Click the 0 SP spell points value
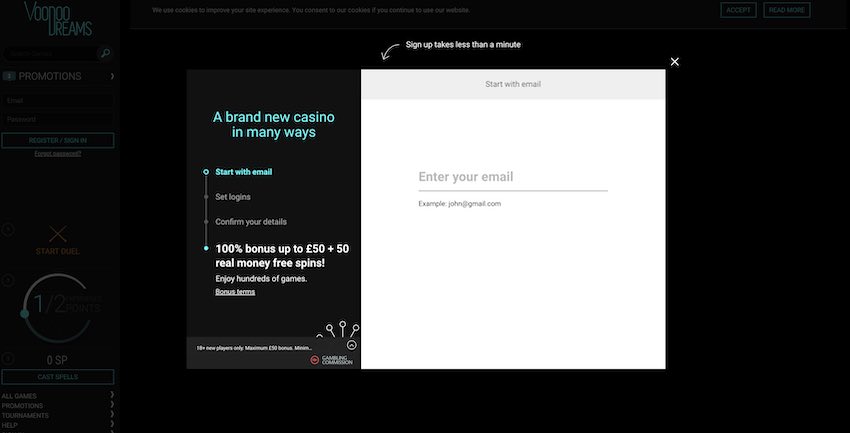Viewport: 850px width, 433px height. point(57,360)
